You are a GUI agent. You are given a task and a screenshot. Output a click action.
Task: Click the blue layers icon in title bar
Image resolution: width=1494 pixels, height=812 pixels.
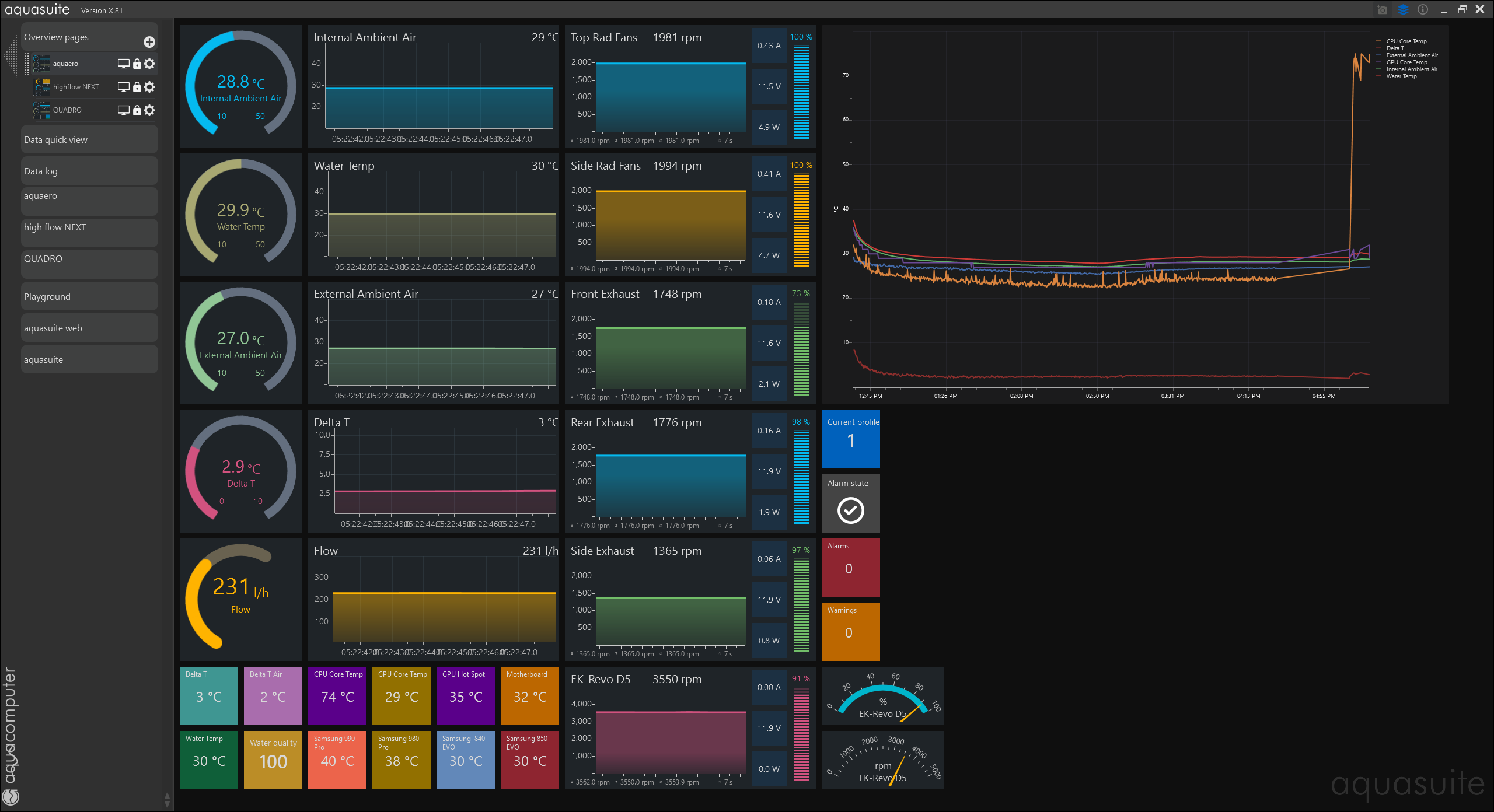(x=1403, y=10)
